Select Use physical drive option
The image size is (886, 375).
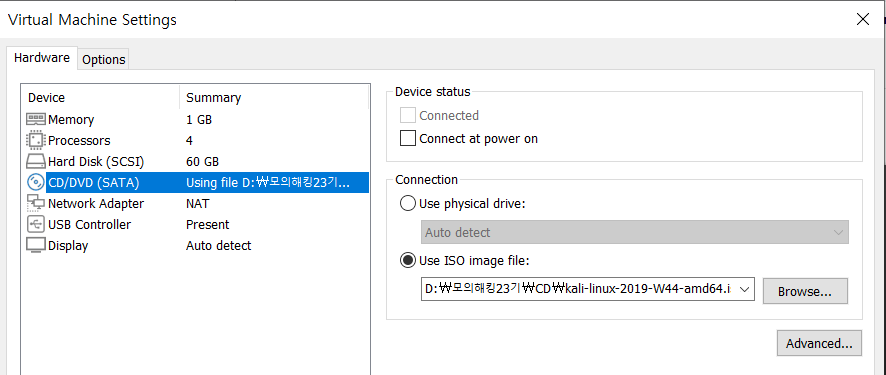407,203
